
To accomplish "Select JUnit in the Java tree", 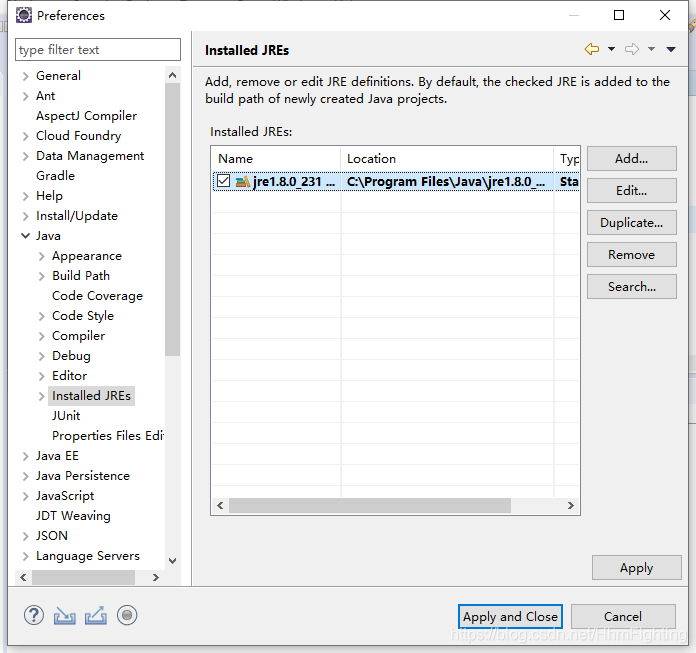I will point(66,416).
